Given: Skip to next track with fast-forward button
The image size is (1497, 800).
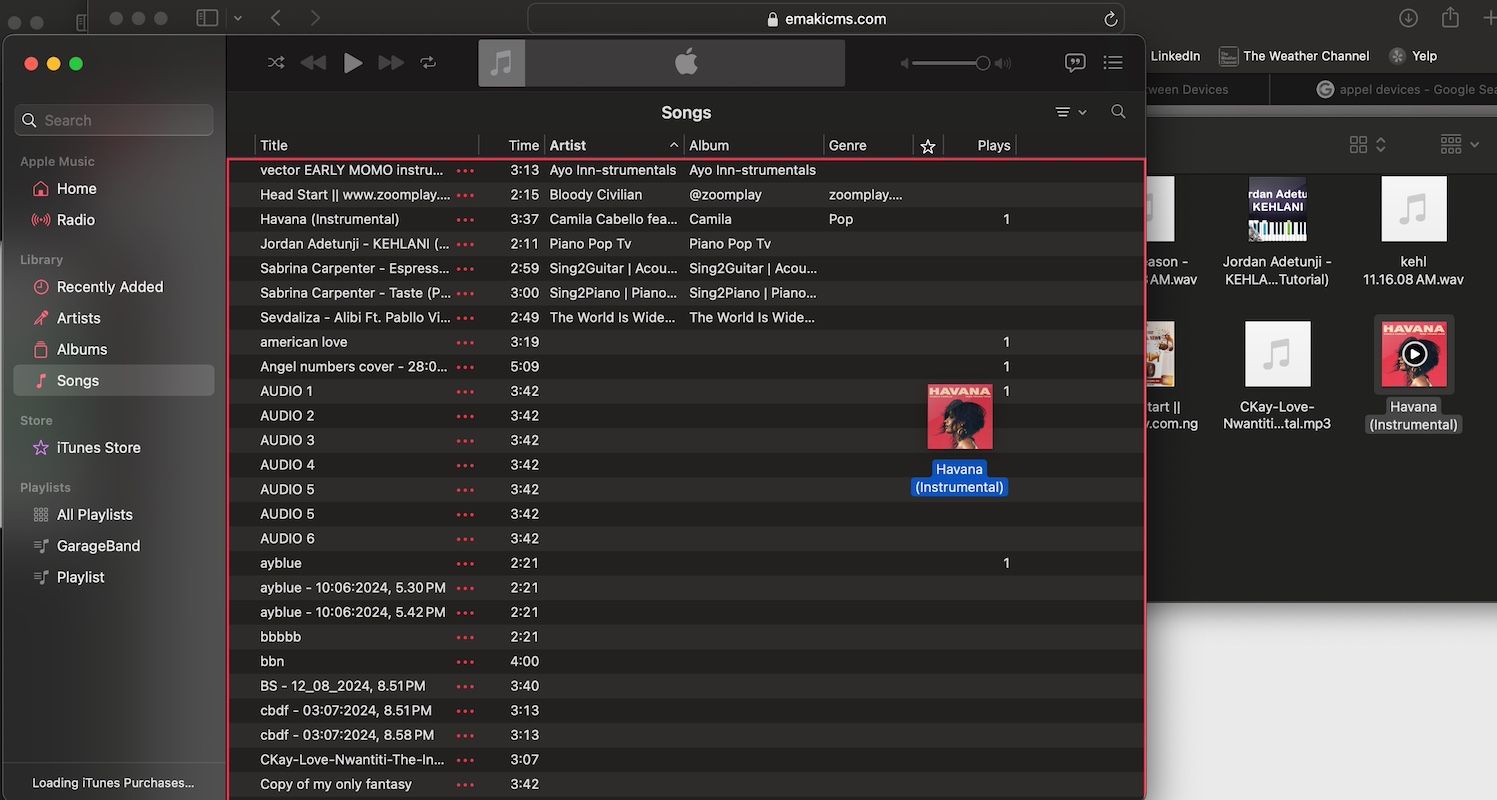Looking at the screenshot, I should (x=391, y=63).
